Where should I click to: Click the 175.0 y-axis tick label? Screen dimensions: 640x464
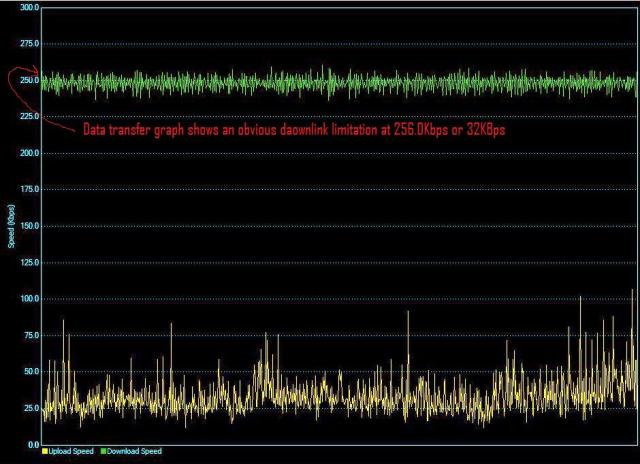tap(30, 189)
